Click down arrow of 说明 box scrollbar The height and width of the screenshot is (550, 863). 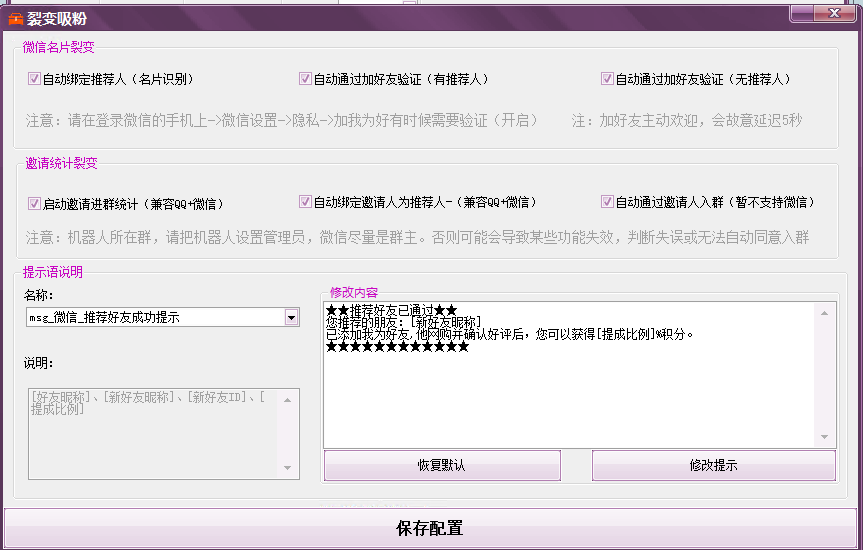point(289,468)
